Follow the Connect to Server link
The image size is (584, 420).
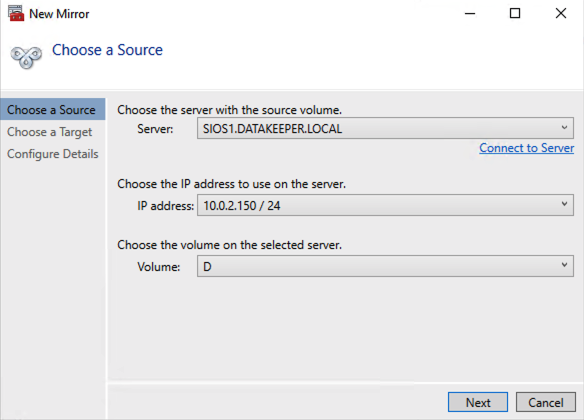coord(526,148)
